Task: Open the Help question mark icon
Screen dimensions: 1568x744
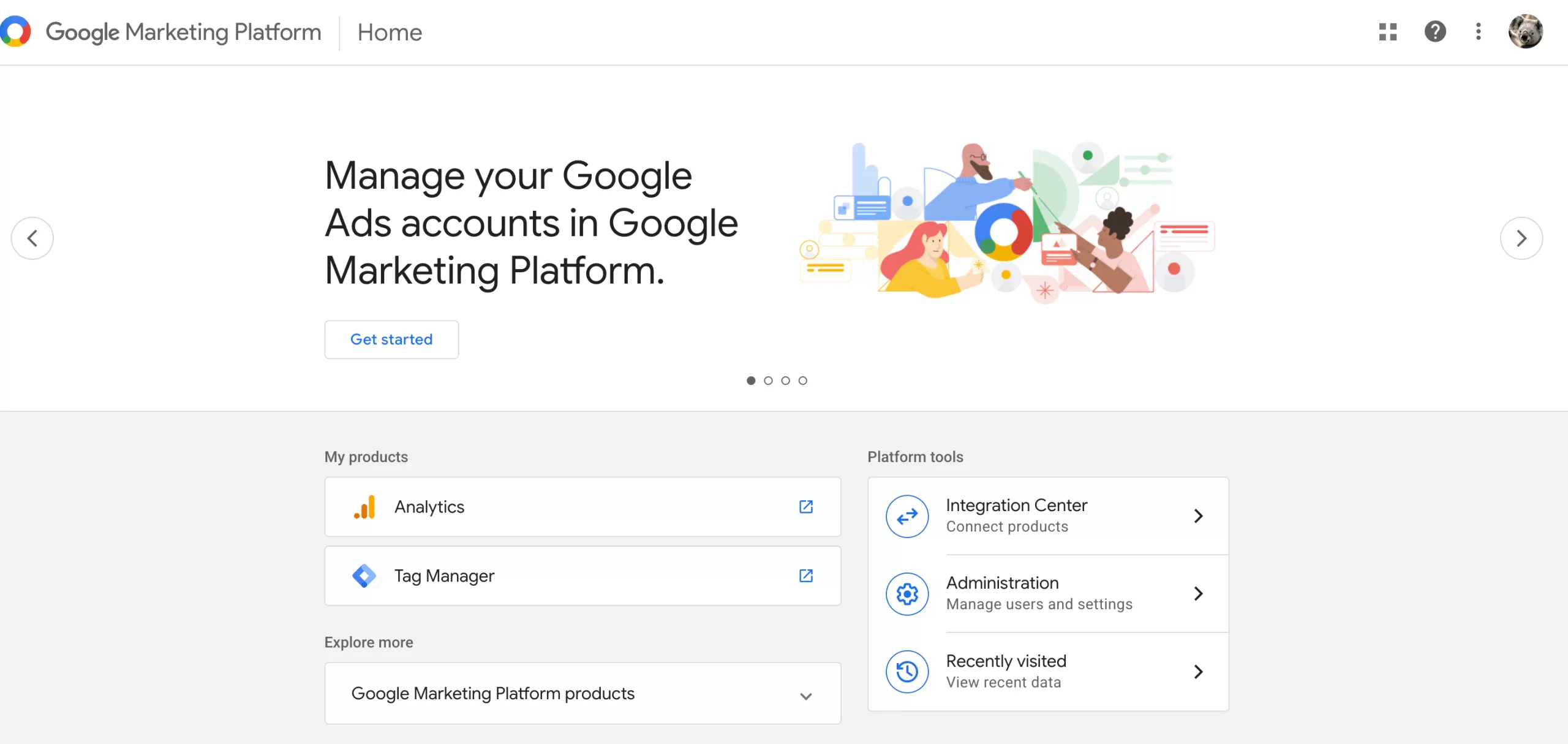Action: click(x=1435, y=32)
